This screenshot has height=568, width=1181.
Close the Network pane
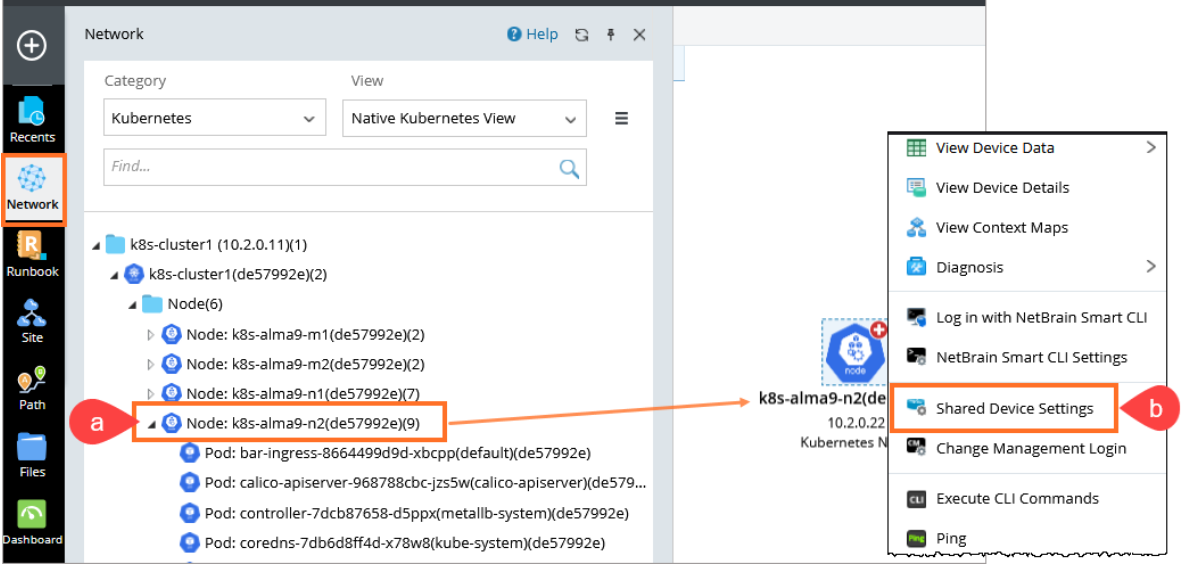pyautogui.click(x=639, y=35)
